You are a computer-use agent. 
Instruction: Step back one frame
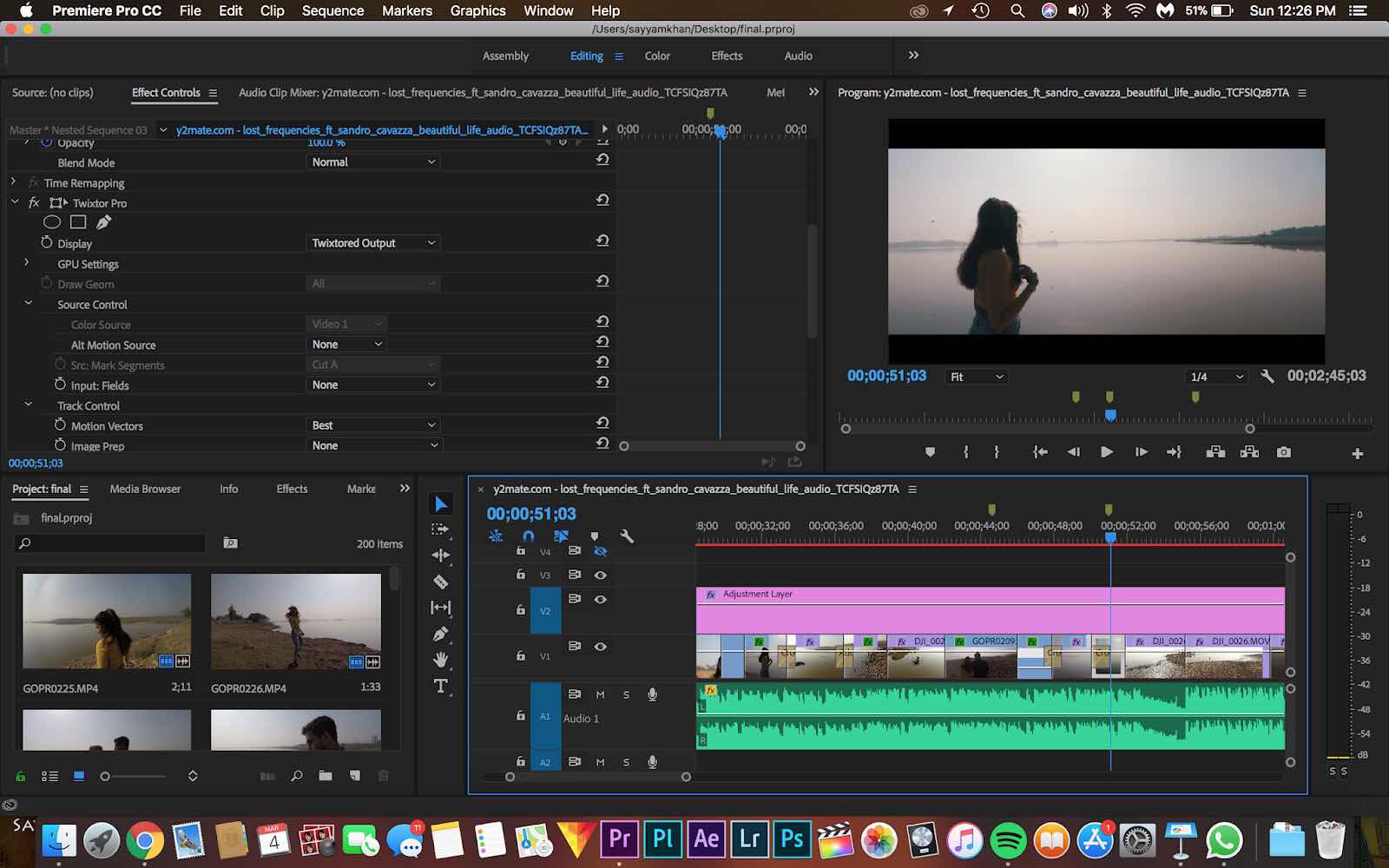(x=1073, y=452)
